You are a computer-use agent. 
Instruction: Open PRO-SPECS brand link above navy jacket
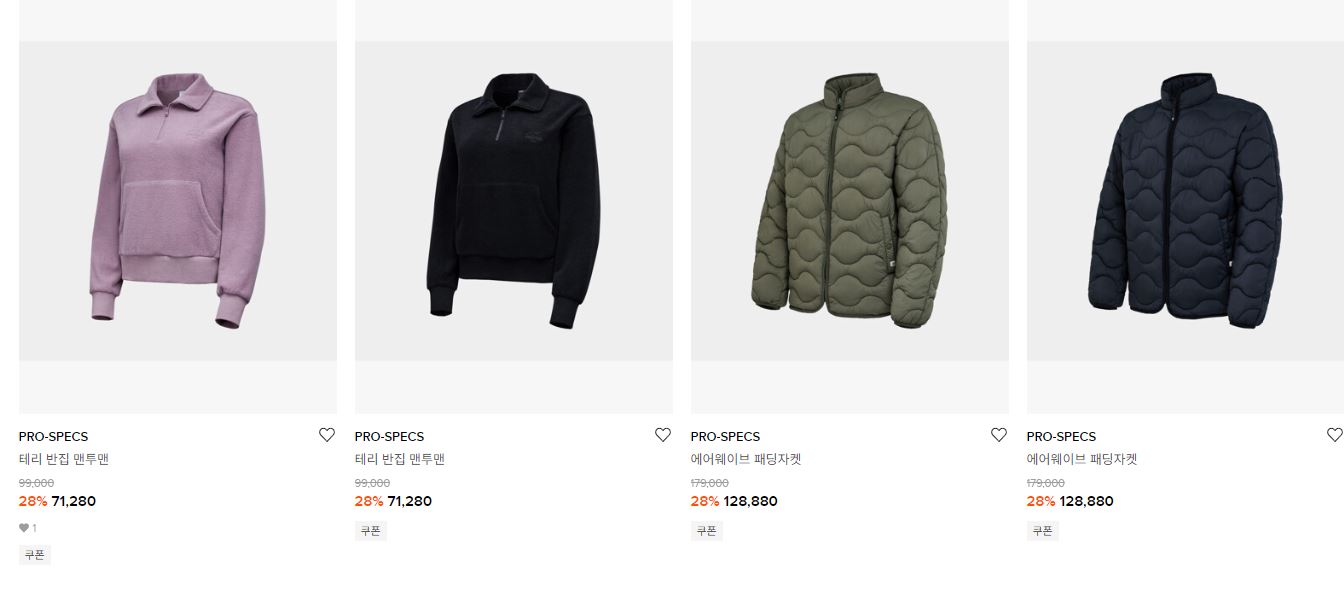click(x=1061, y=436)
